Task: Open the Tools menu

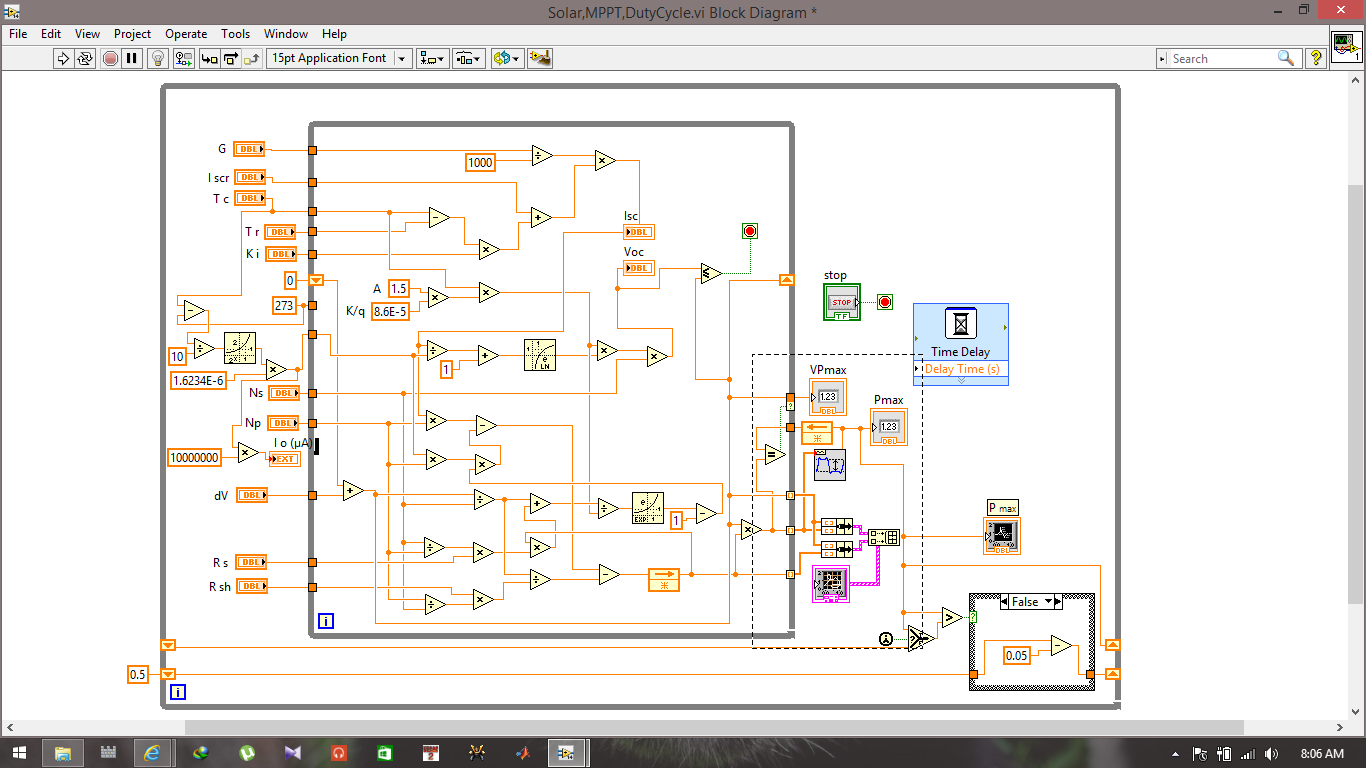Action: (x=235, y=33)
